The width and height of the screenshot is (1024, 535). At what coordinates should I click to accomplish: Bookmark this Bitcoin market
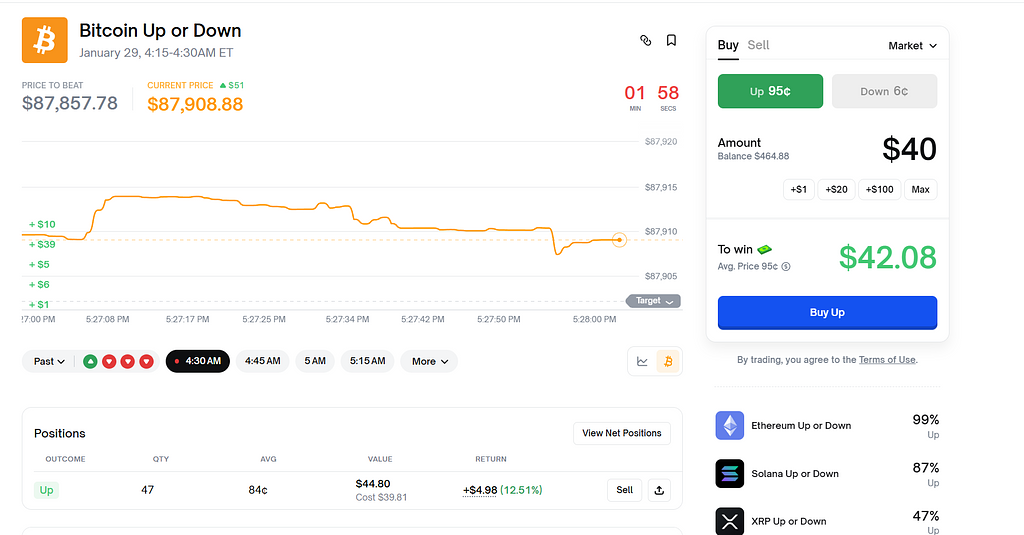(x=671, y=41)
